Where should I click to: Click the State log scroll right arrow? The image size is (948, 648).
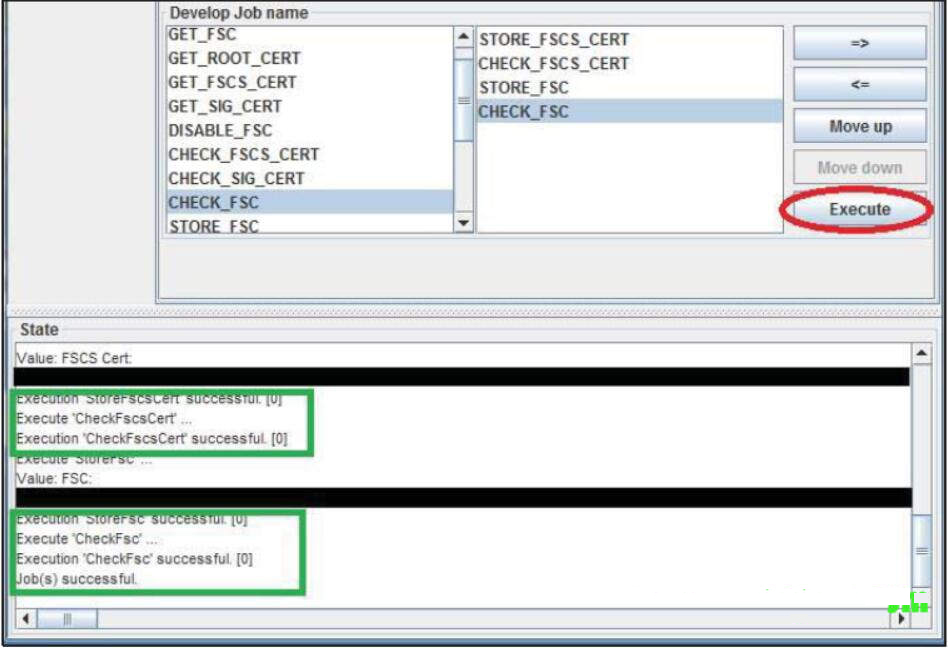[x=901, y=618]
